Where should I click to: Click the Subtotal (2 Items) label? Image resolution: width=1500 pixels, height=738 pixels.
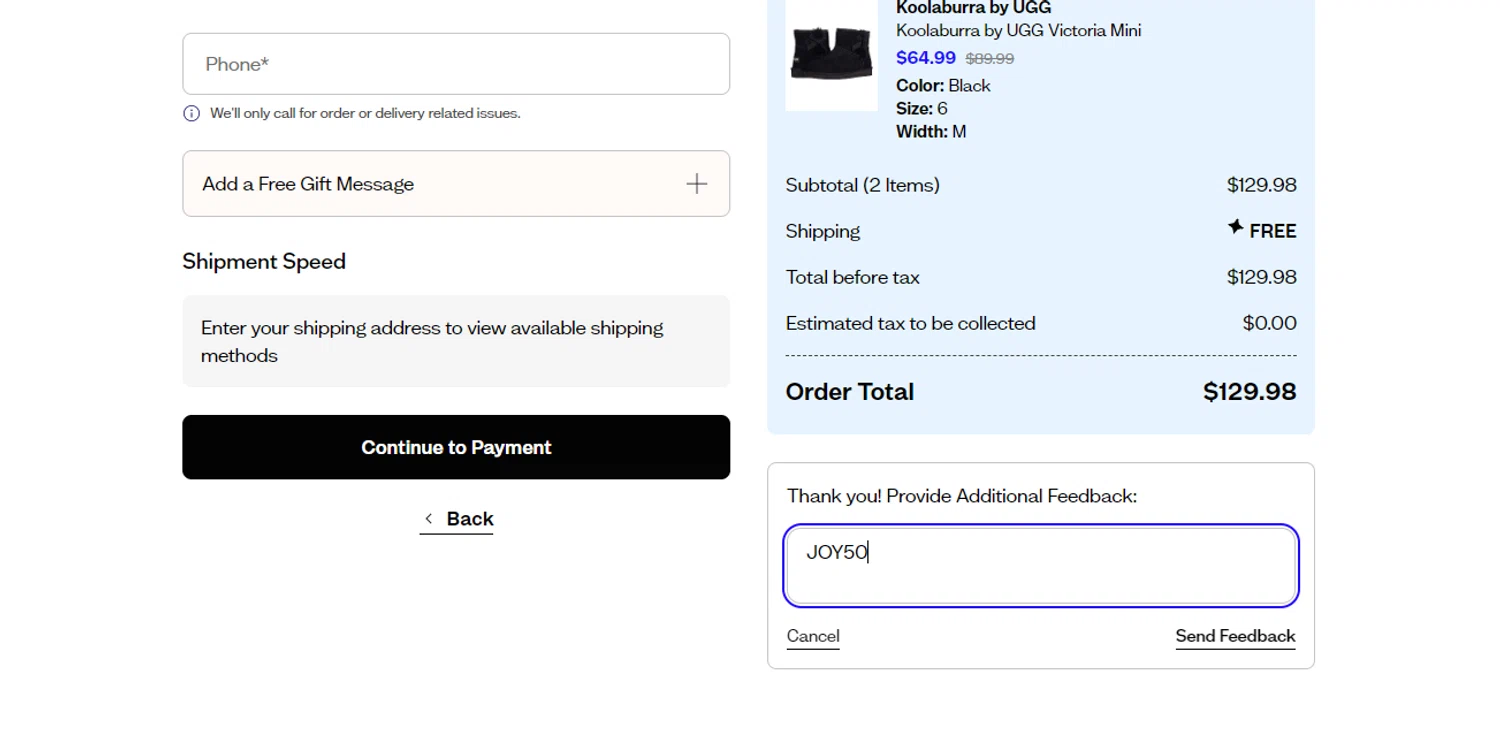862,185
